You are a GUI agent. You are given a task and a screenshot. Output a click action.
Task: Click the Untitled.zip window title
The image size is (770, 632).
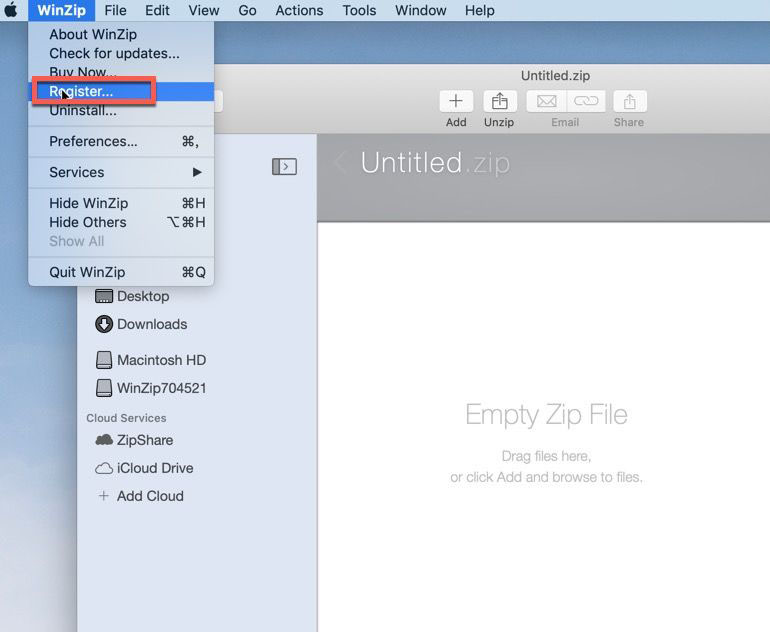coord(555,76)
